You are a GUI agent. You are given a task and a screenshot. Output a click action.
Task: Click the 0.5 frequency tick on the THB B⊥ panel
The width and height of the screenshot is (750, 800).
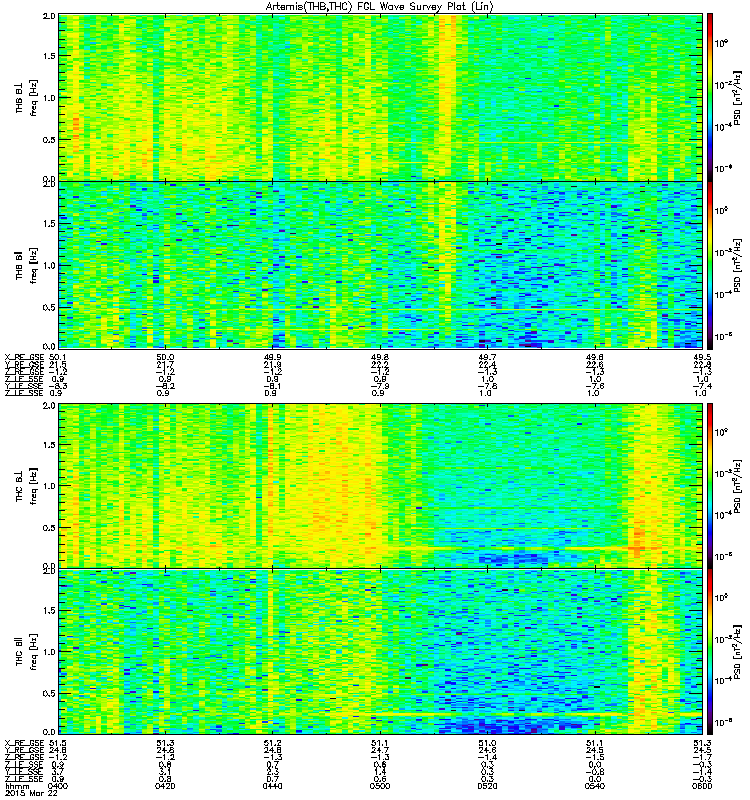coord(49,140)
